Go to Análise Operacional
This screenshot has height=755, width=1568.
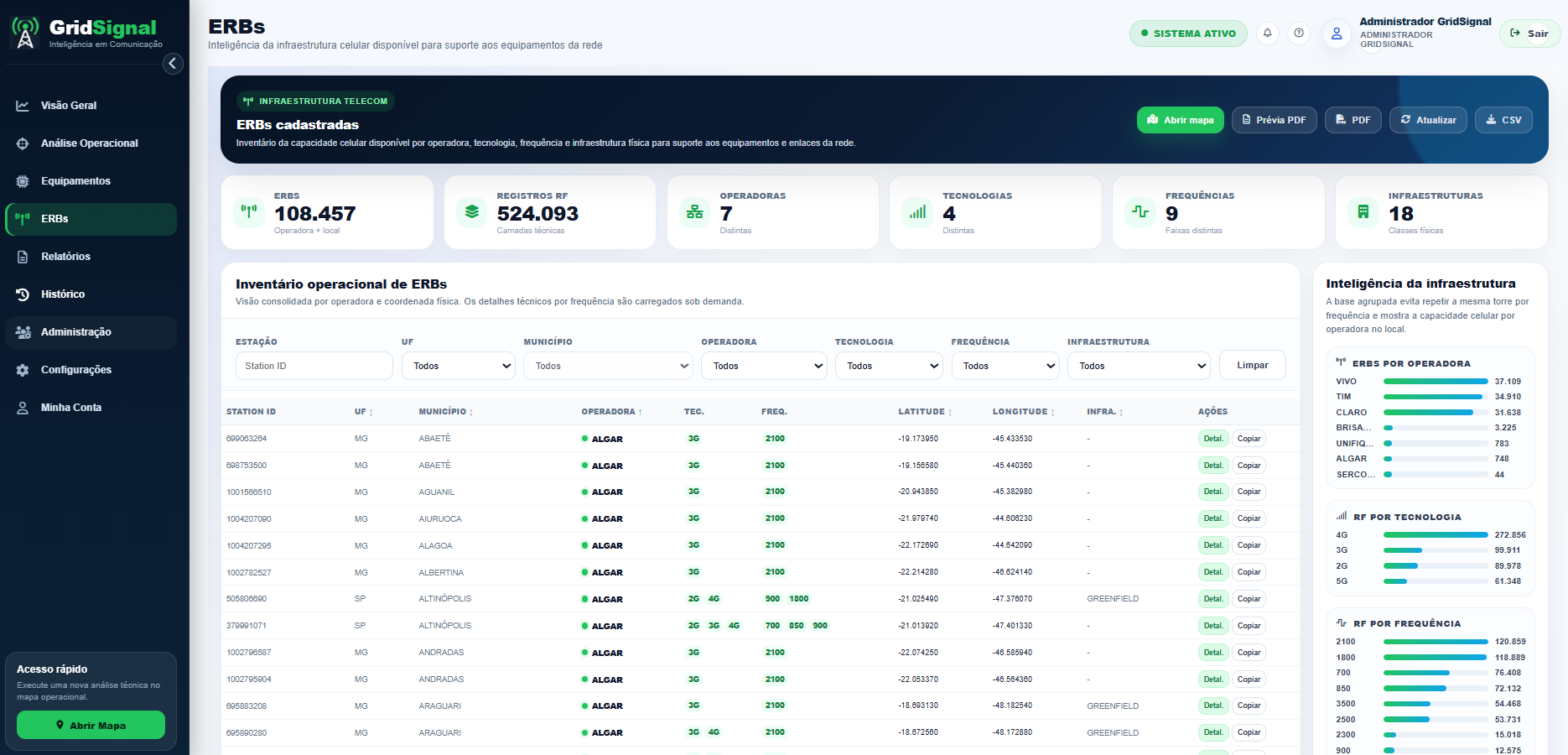tap(91, 143)
